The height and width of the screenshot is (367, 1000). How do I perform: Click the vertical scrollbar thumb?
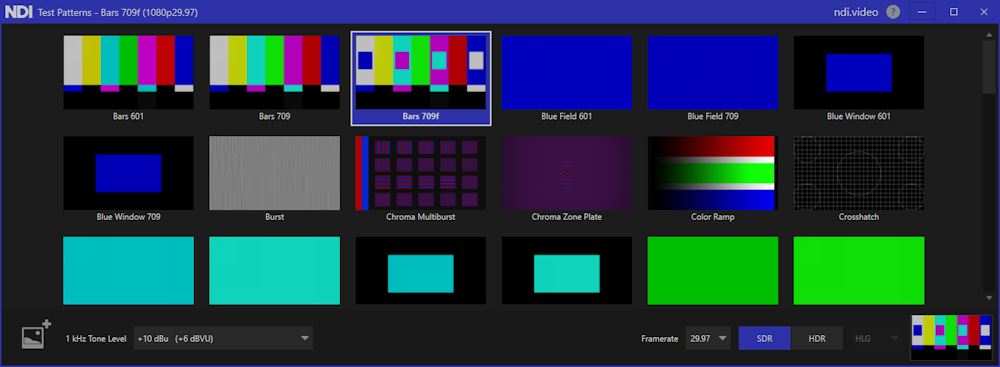989,68
